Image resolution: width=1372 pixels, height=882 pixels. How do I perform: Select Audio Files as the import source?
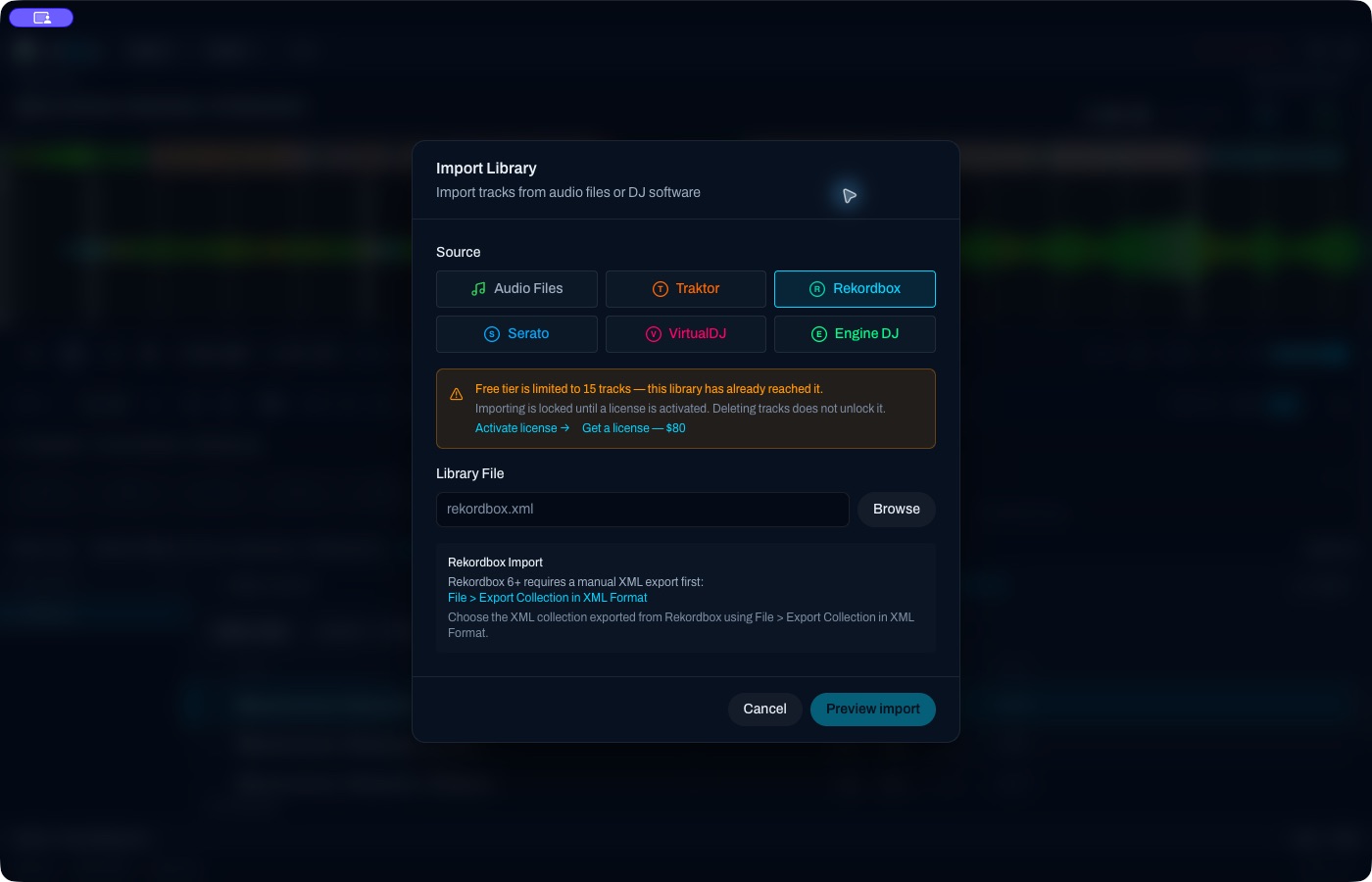coord(516,289)
